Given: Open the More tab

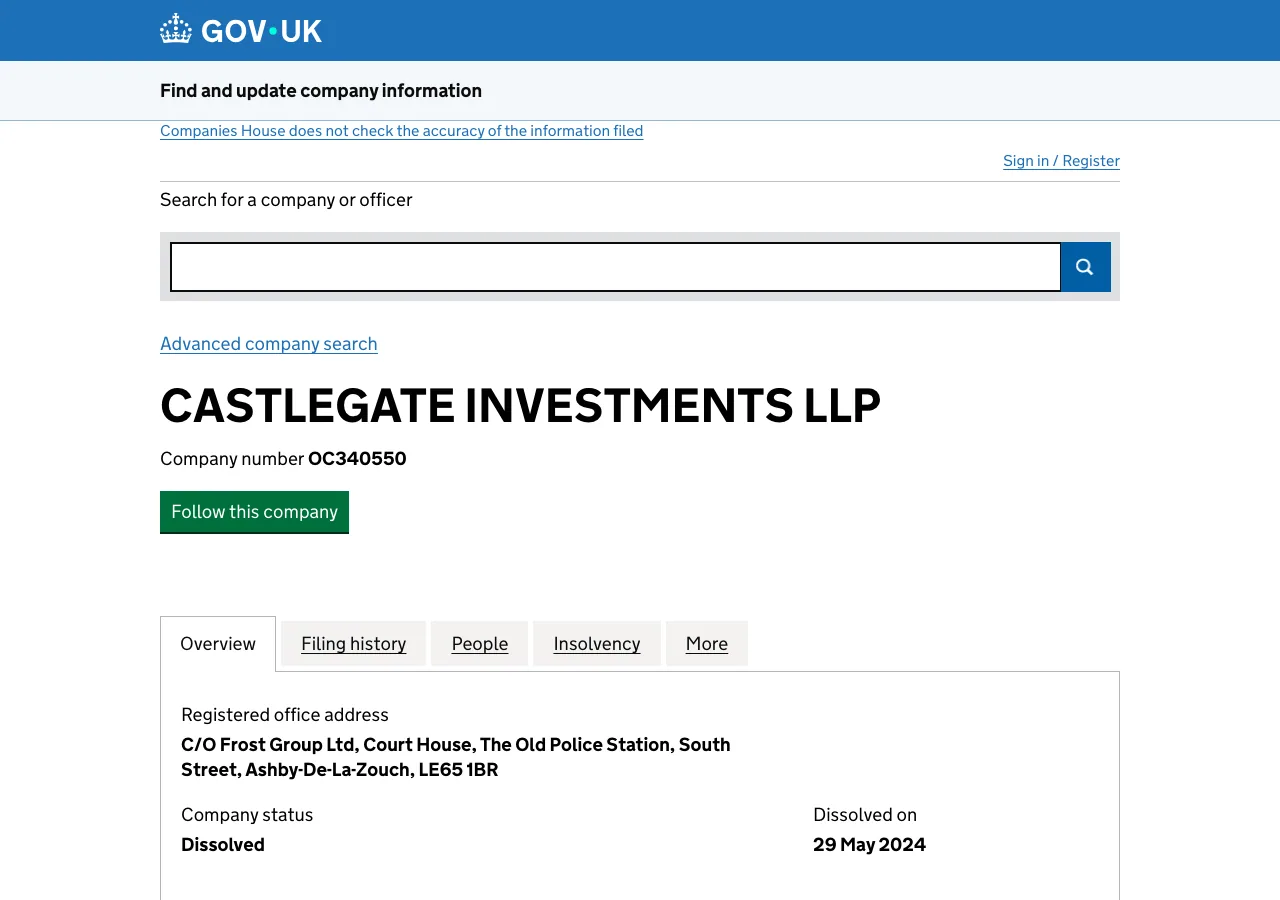Looking at the screenshot, I should click(706, 643).
